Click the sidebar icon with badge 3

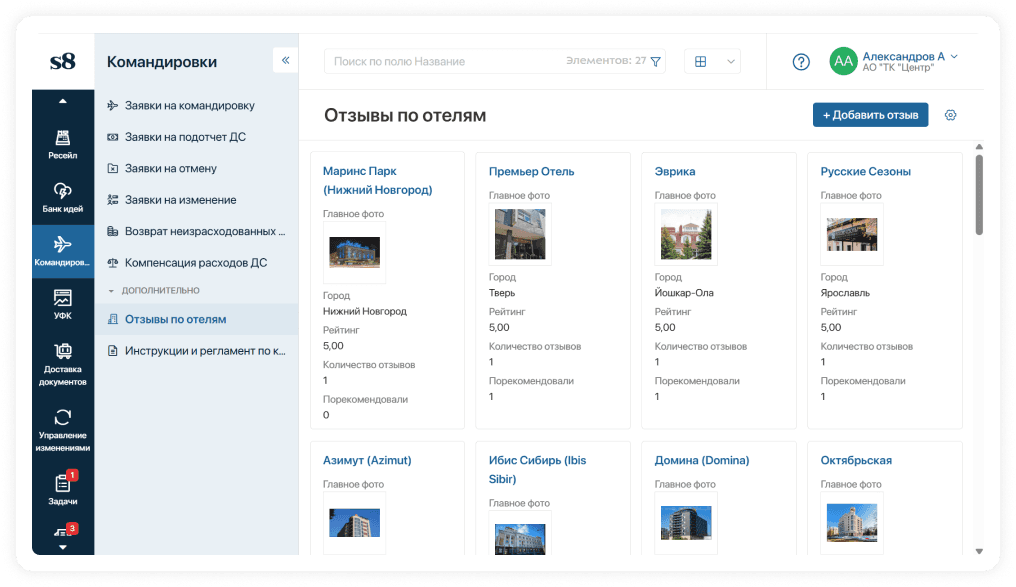tap(63, 531)
